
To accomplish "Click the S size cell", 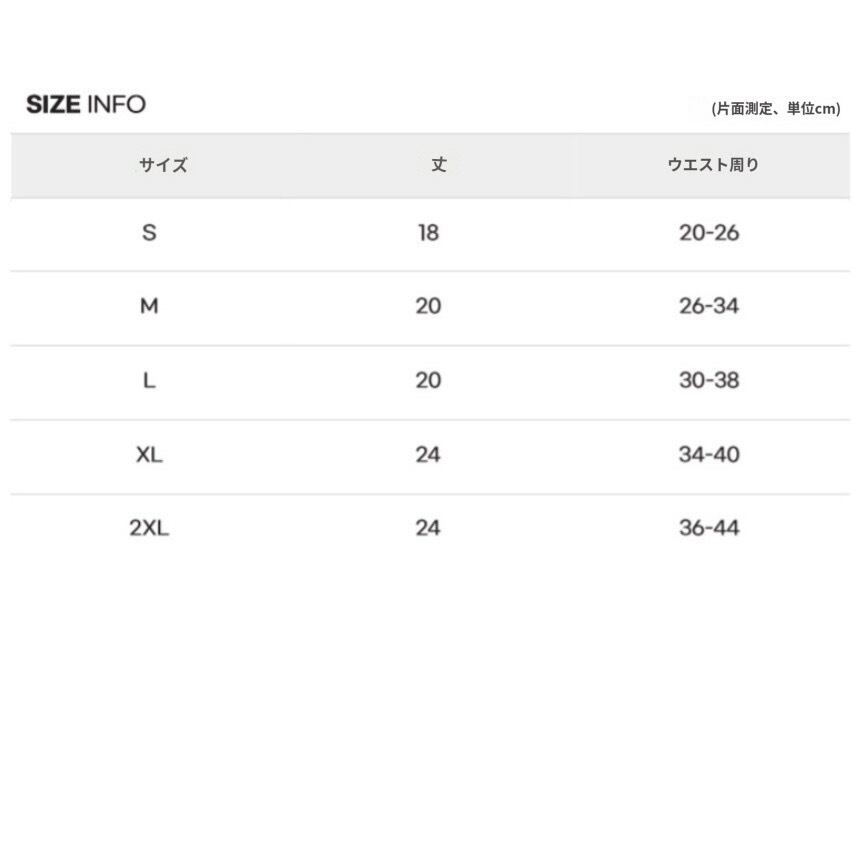I will coord(149,233).
